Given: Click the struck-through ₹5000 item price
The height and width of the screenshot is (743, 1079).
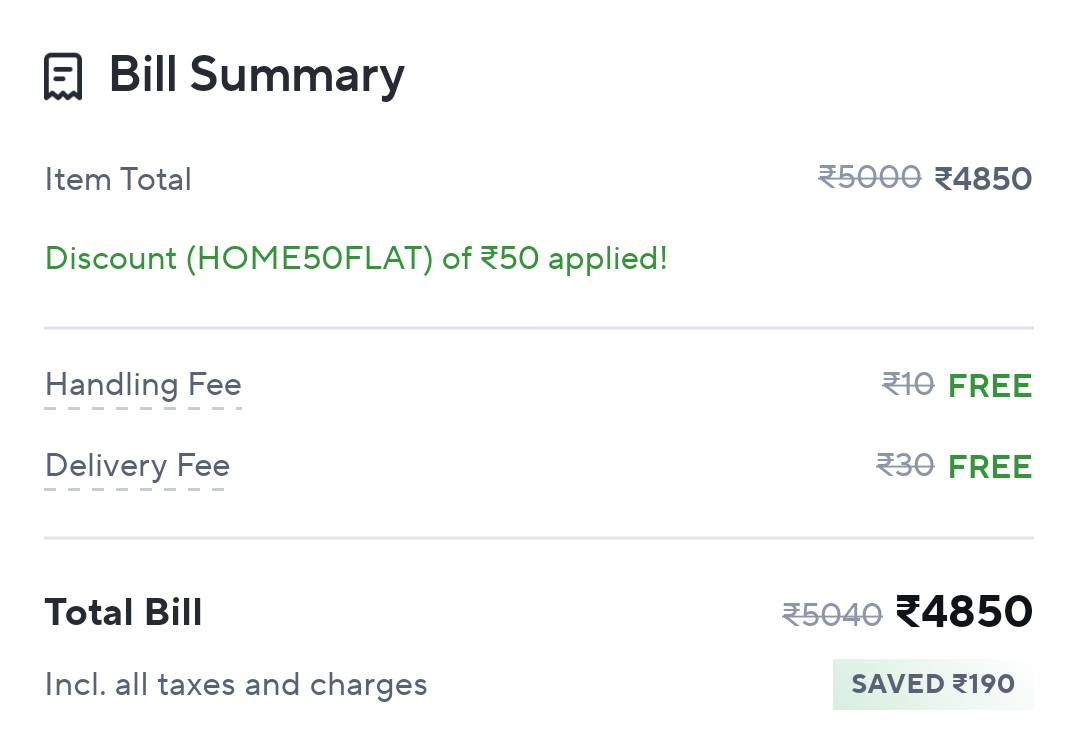Looking at the screenshot, I should (869, 177).
